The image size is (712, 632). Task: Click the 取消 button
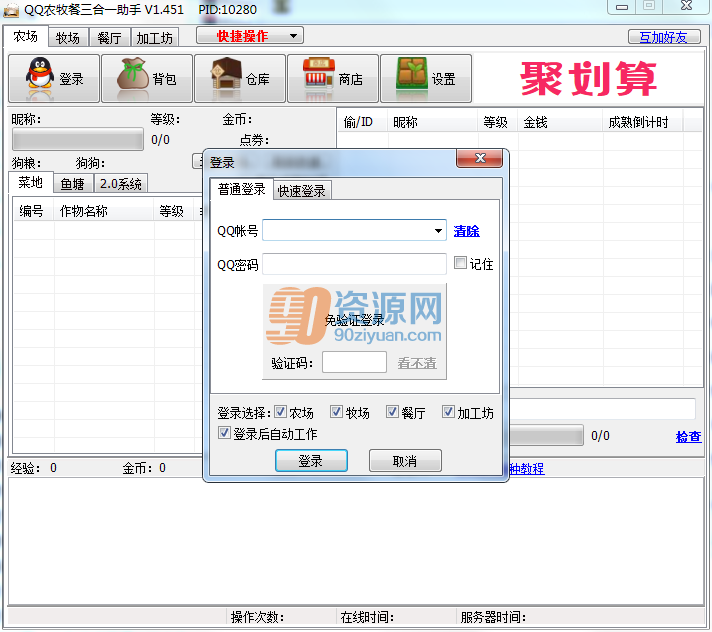[x=405, y=461]
